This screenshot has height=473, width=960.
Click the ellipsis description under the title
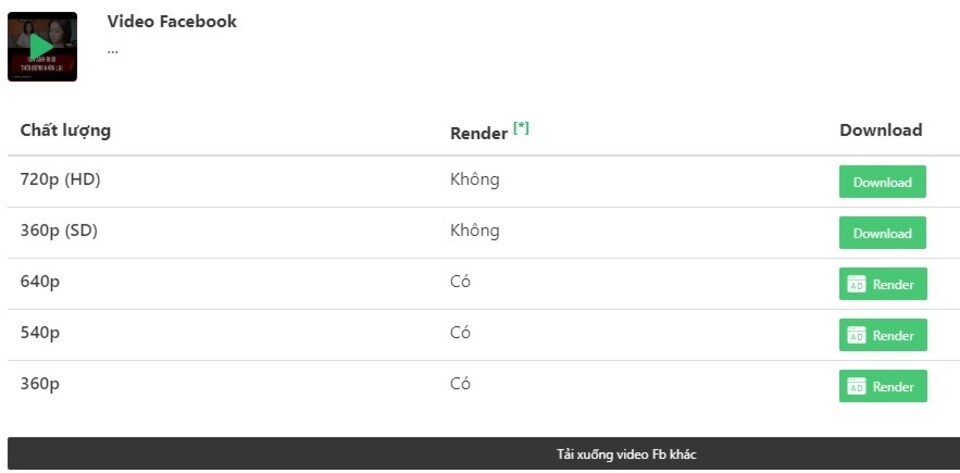(113, 50)
